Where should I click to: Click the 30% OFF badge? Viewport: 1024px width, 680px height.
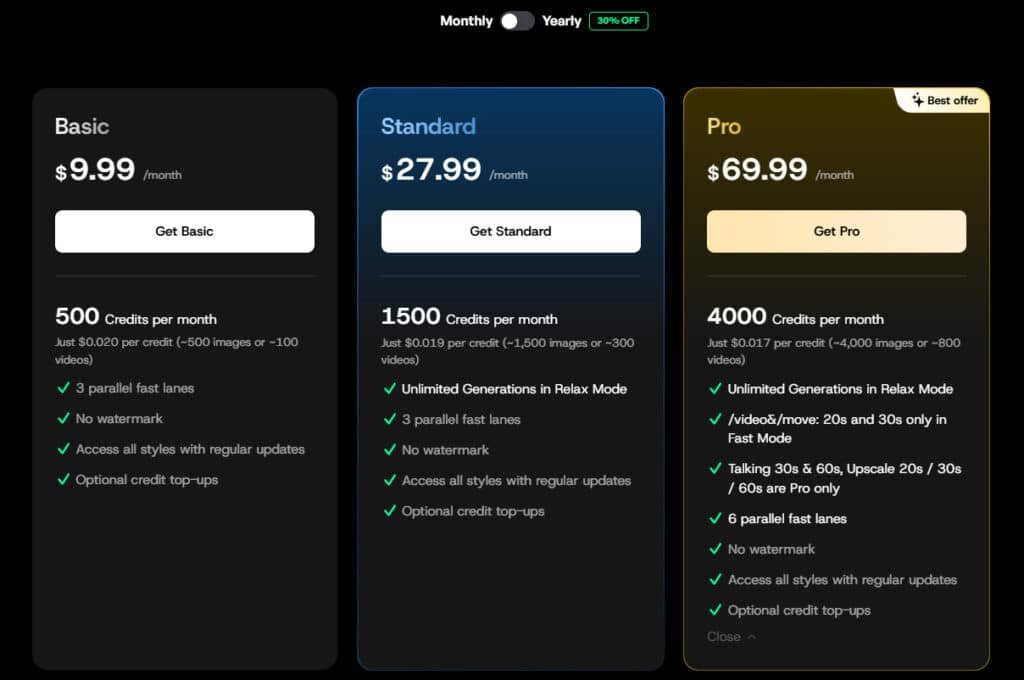618,21
